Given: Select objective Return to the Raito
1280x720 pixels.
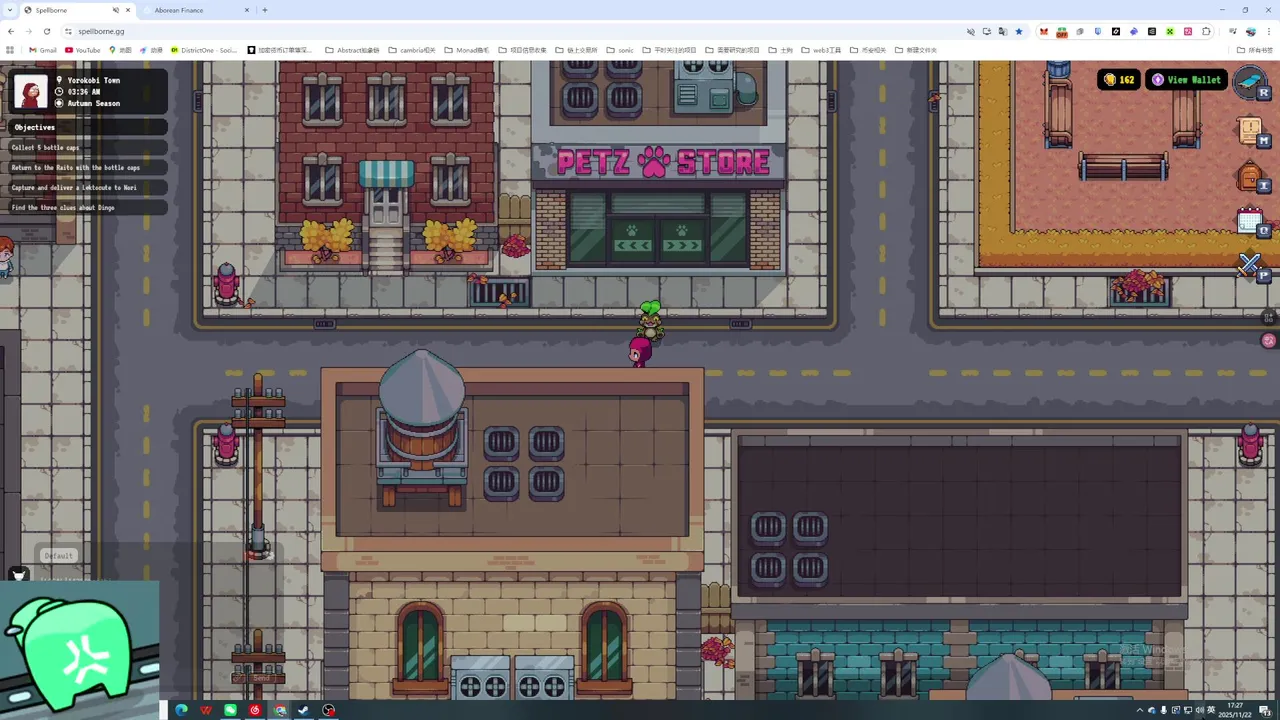Looking at the screenshot, I should (88, 167).
